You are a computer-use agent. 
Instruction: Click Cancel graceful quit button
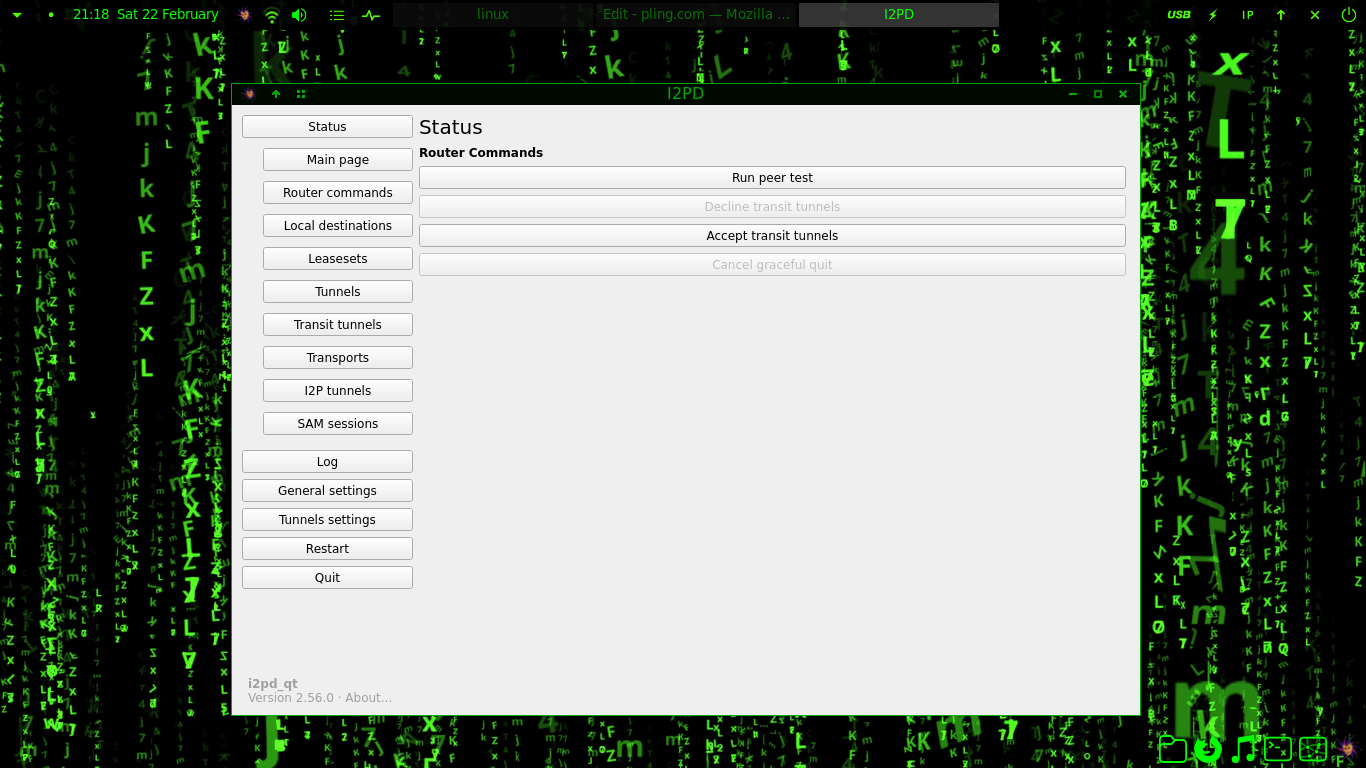click(x=772, y=265)
